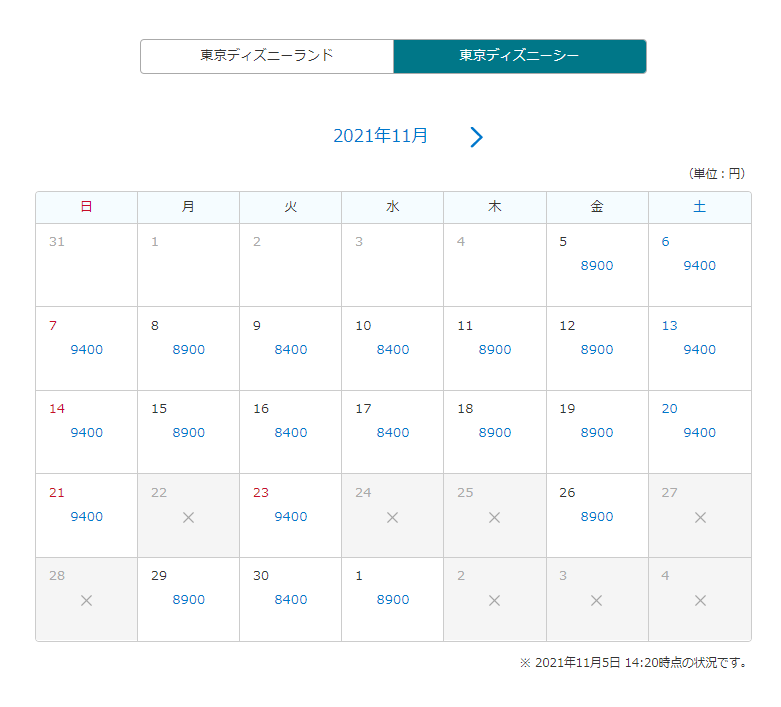Viewport: 781px width, 707px height.
Task: Choose November 18 priced 8900
Action: [x=495, y=432]
